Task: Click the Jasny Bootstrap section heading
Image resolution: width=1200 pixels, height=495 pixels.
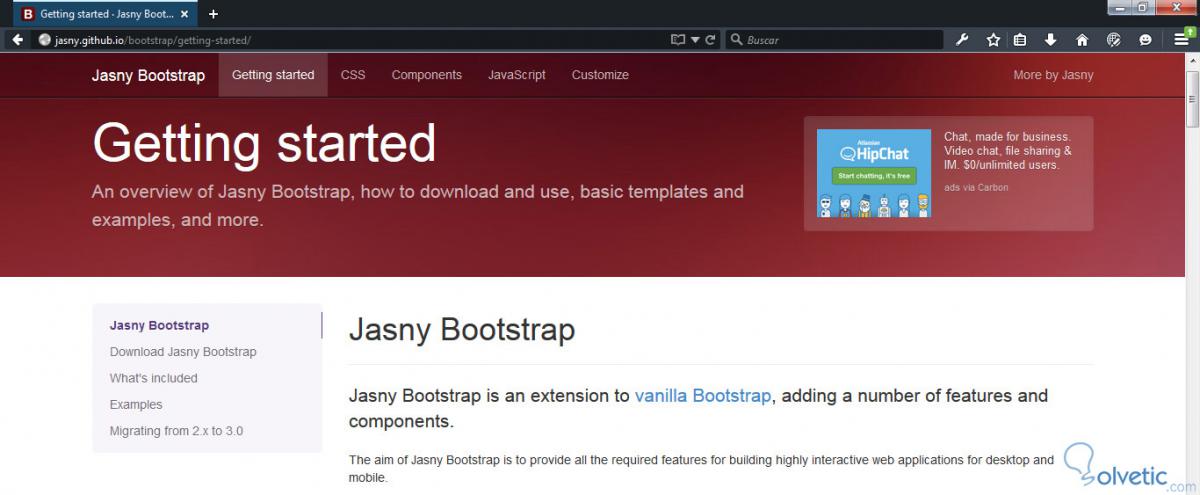Action: coord(462,330)
